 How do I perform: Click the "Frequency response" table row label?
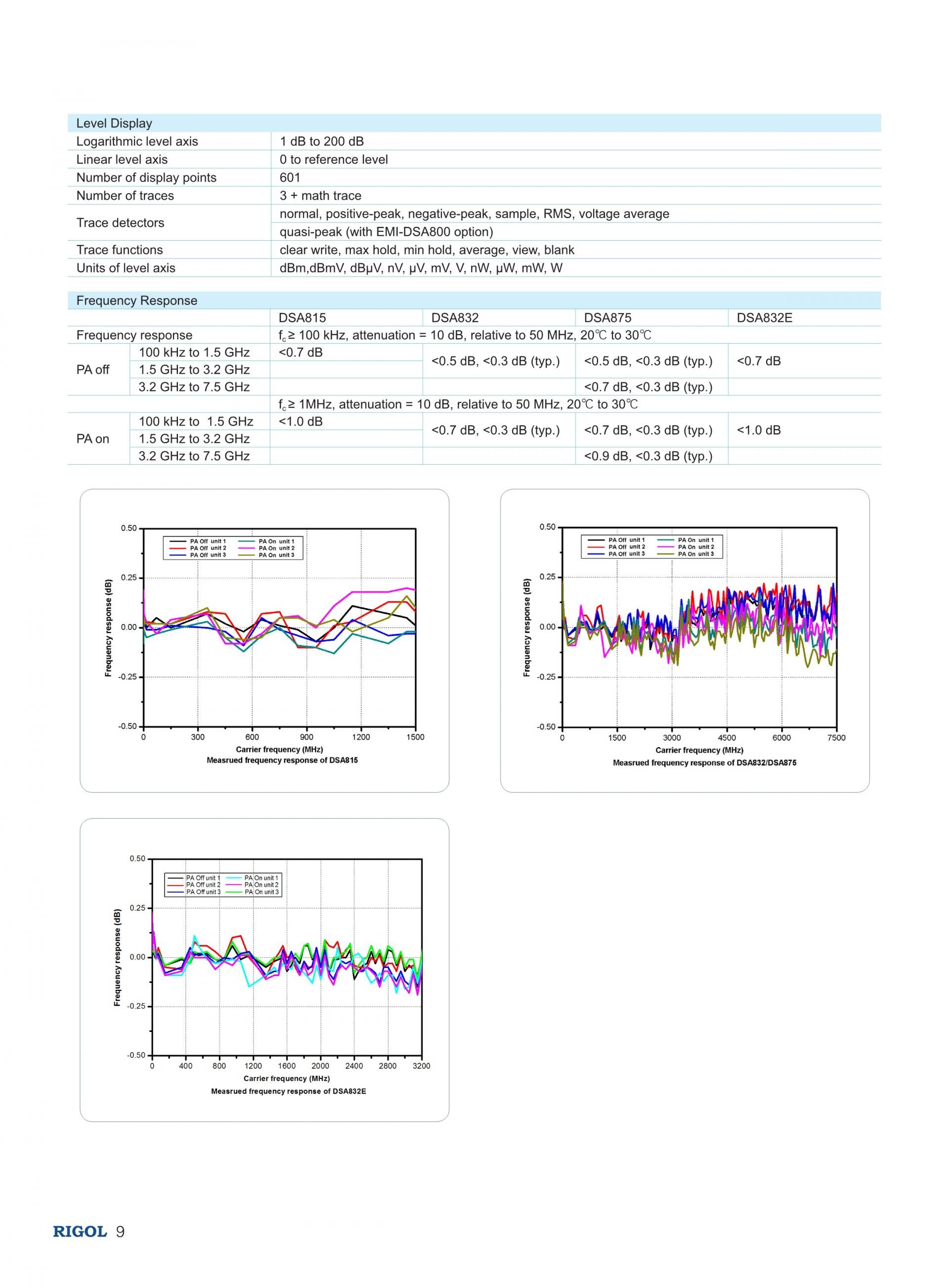134,336
